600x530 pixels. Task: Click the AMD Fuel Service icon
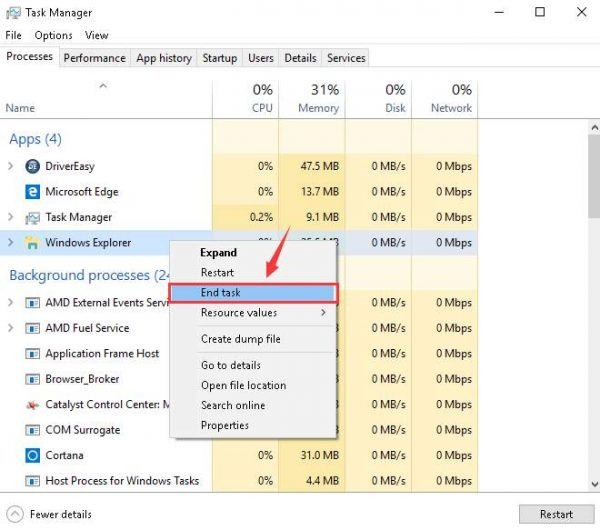[33, 328]
